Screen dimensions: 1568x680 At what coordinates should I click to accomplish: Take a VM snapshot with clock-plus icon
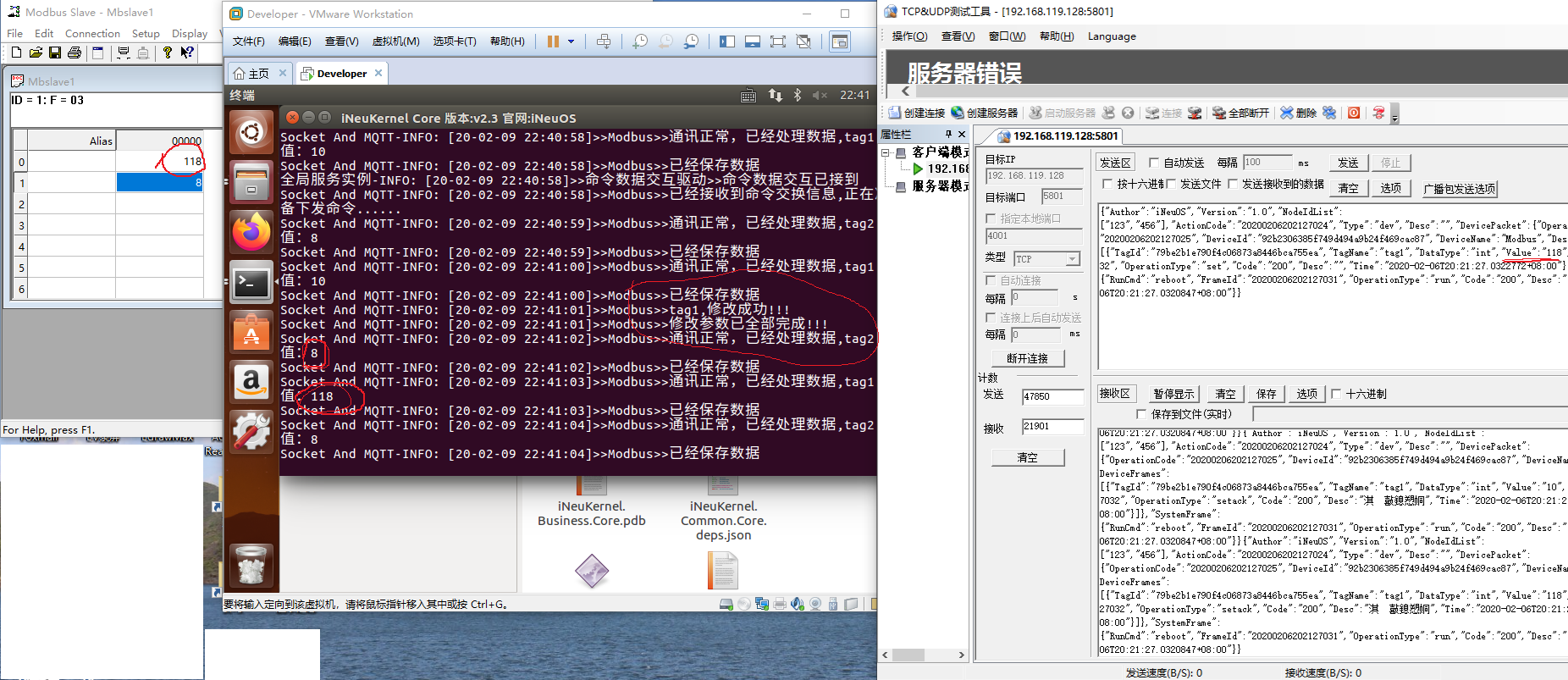(x=640, y=41)
